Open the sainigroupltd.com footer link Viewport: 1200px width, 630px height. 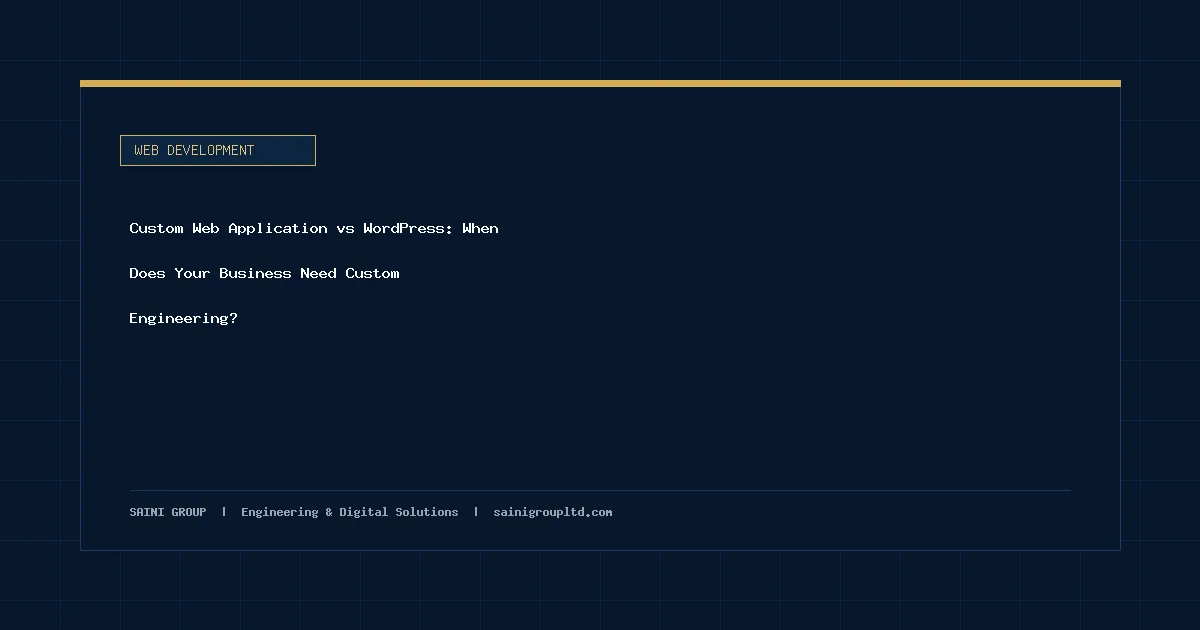[553, 512]
